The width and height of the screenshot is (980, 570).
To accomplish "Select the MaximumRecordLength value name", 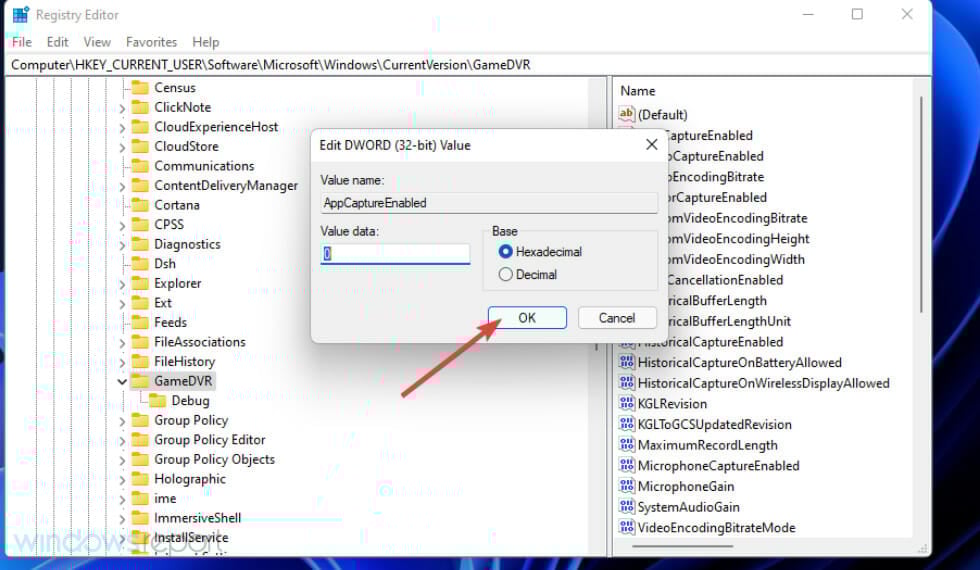I will click(708, 445).
